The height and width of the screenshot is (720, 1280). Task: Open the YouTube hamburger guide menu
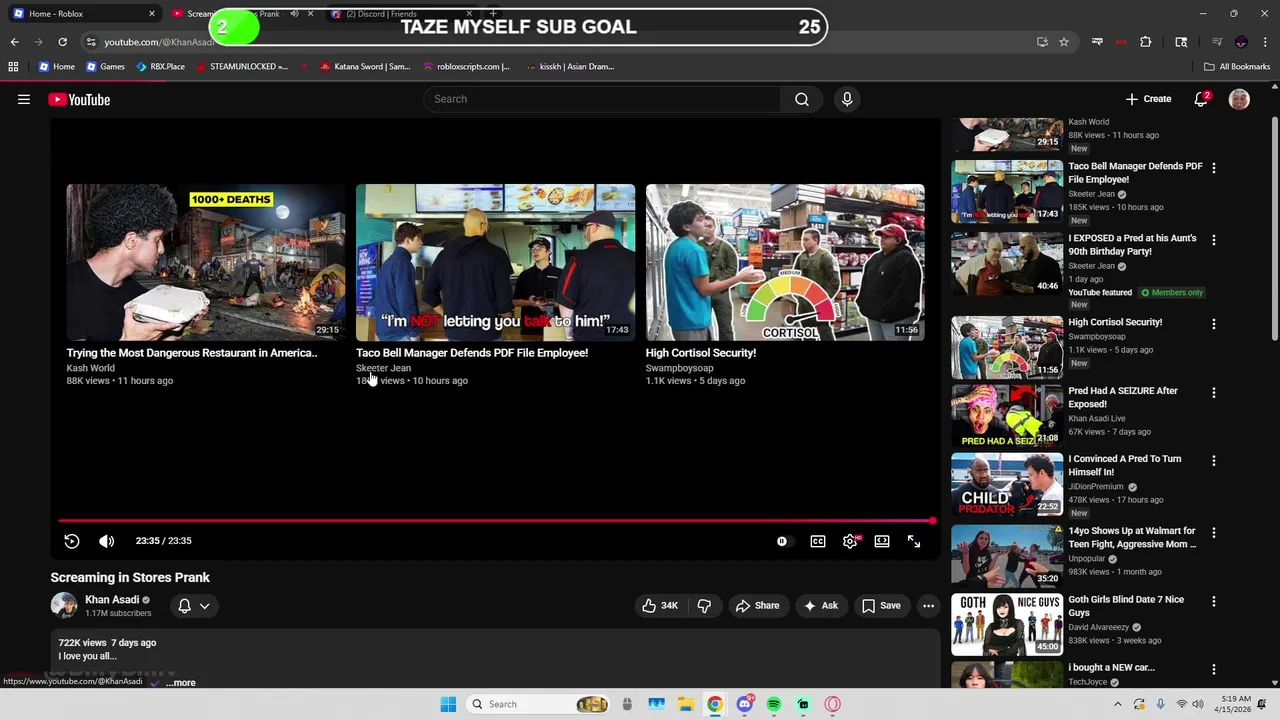[x=24, y=99]
